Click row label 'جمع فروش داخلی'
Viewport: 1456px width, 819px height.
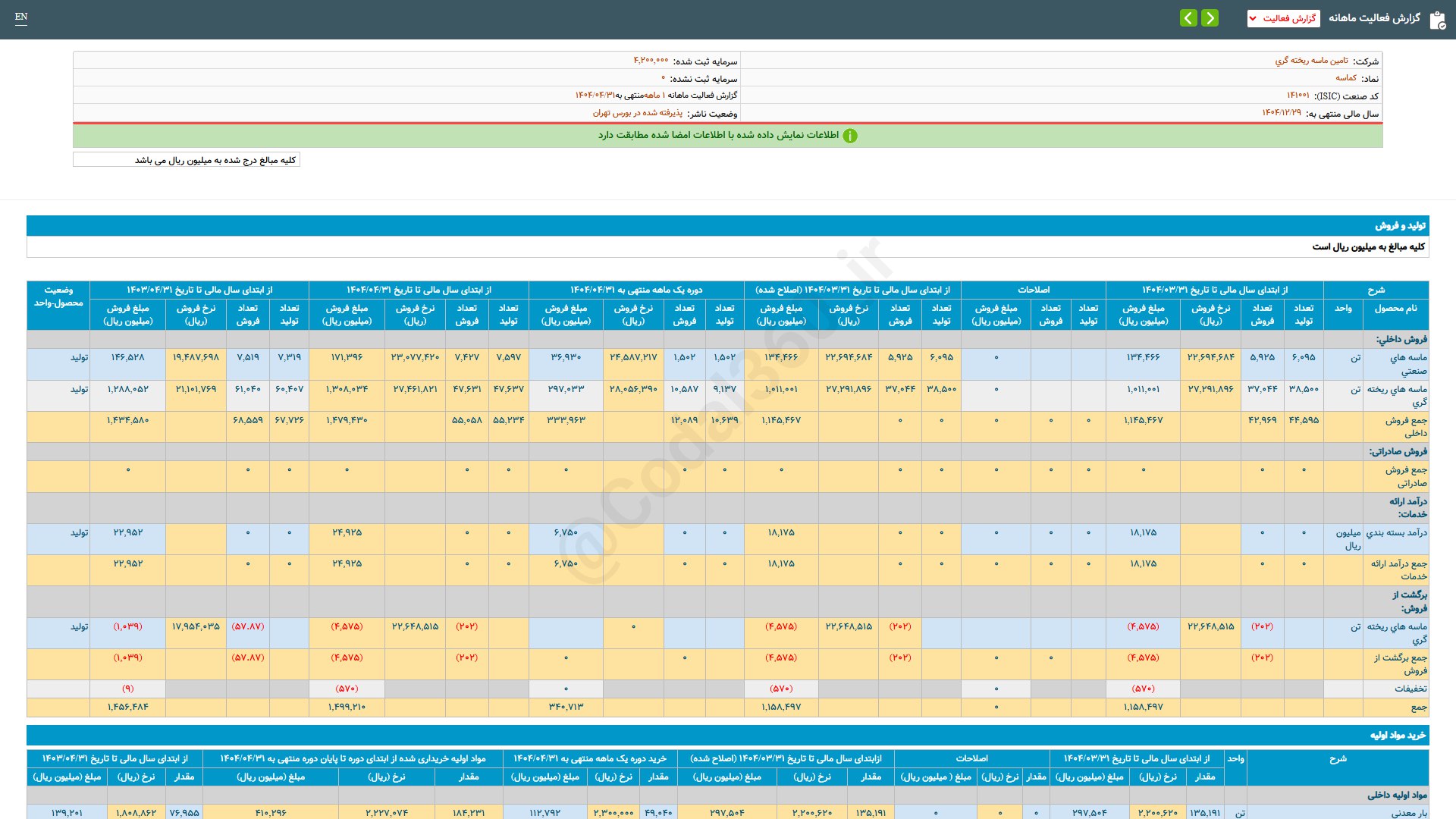point(1395,427)
